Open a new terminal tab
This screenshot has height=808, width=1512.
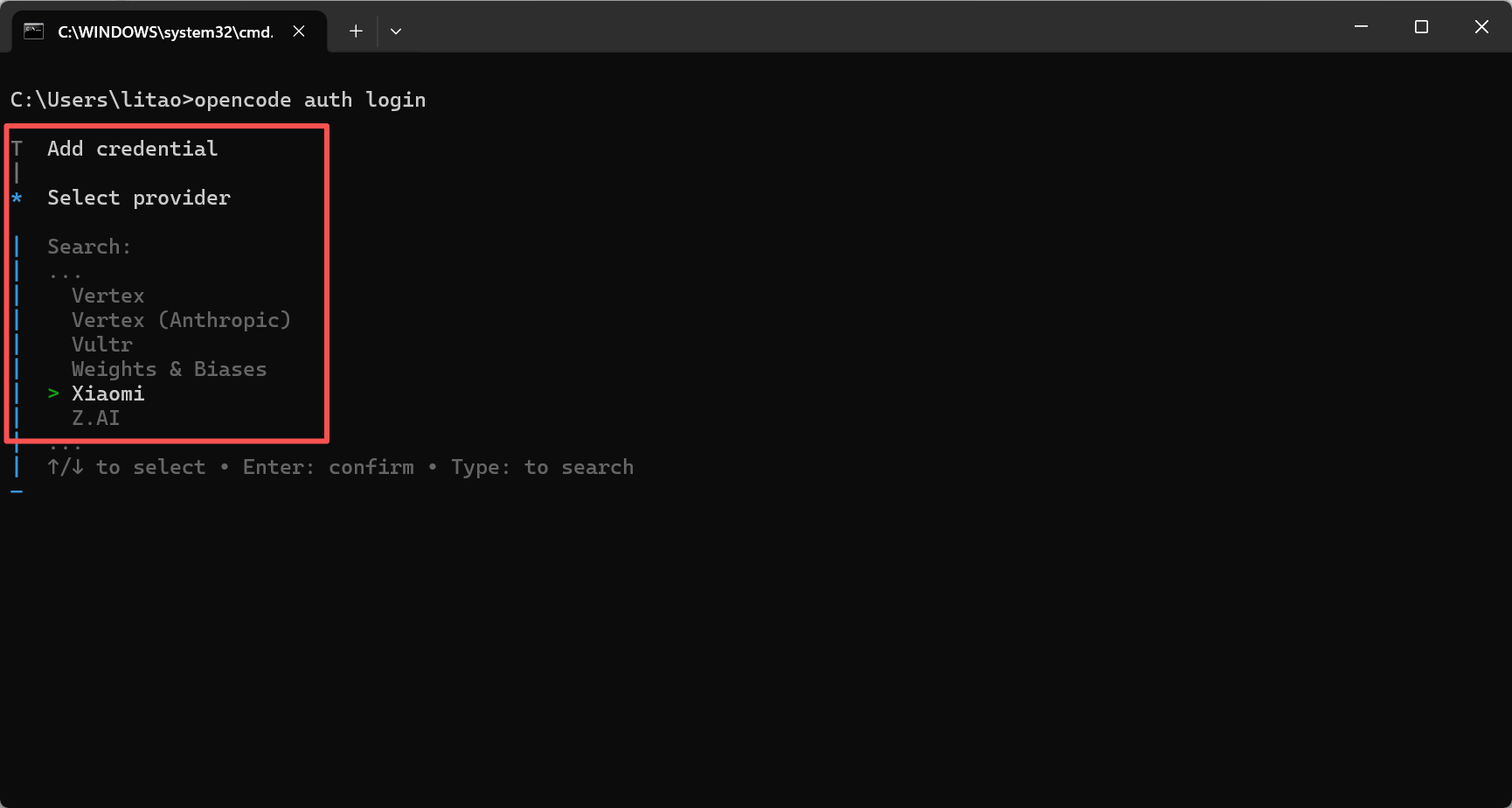(x=356, y=31)
